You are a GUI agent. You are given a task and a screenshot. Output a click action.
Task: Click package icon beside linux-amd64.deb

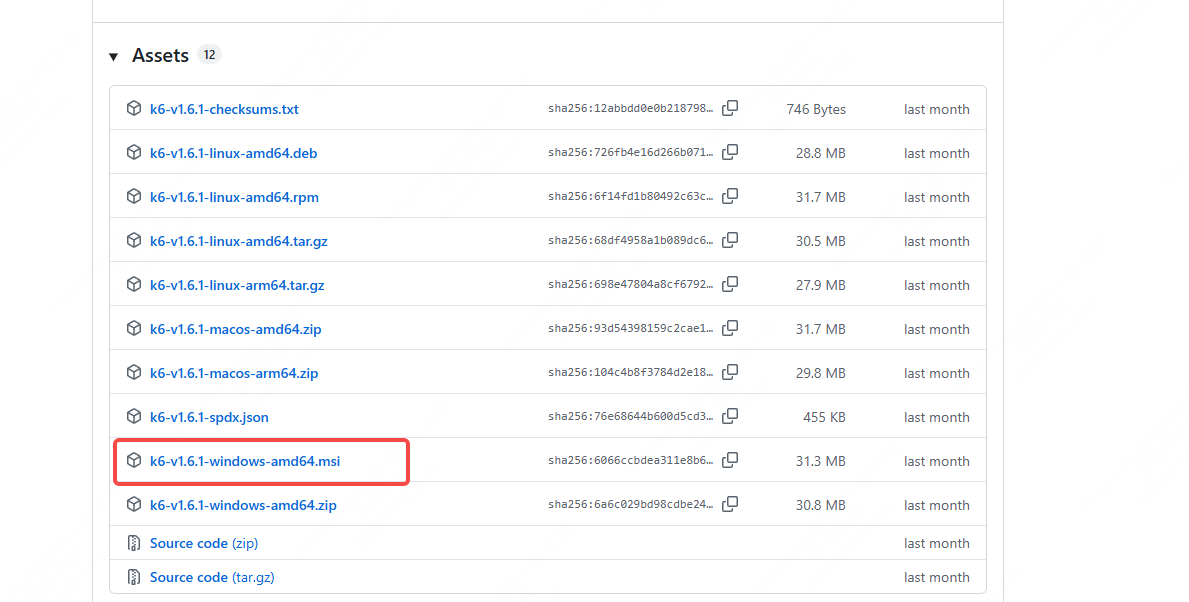tap(134, 152)
